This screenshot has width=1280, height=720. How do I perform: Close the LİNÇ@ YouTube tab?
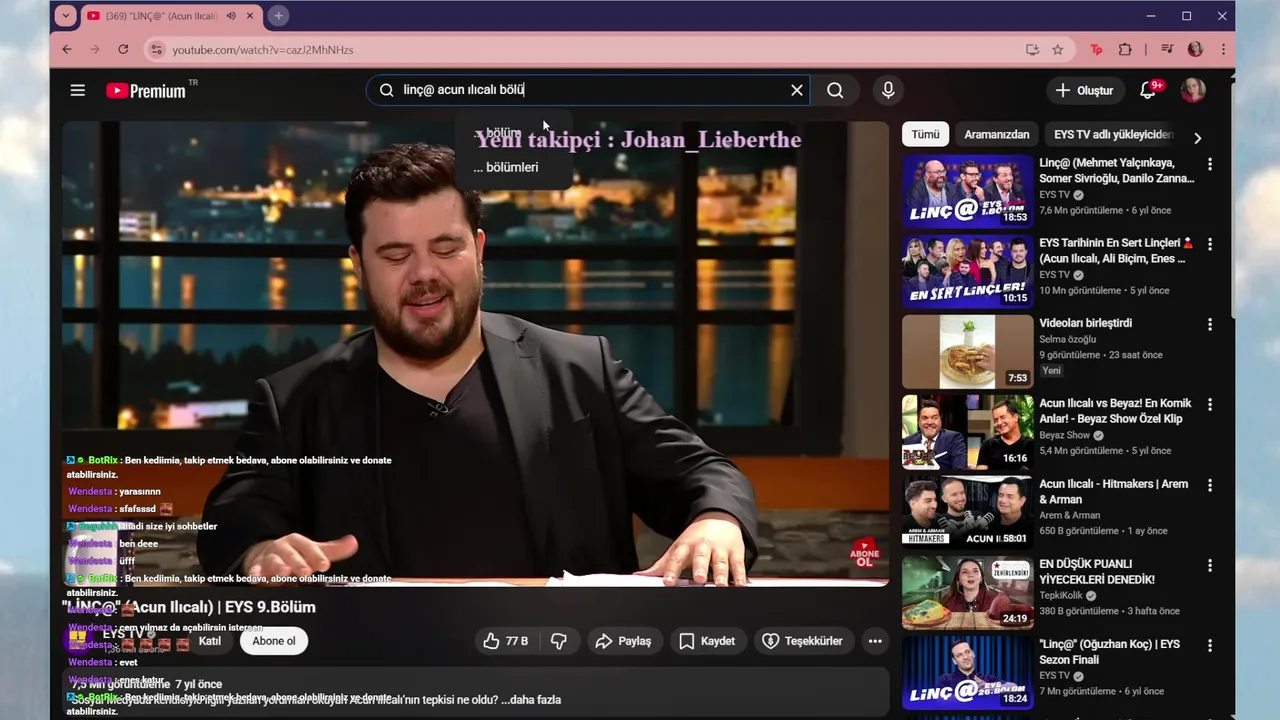pyautogui.click(x=250, y=16)
